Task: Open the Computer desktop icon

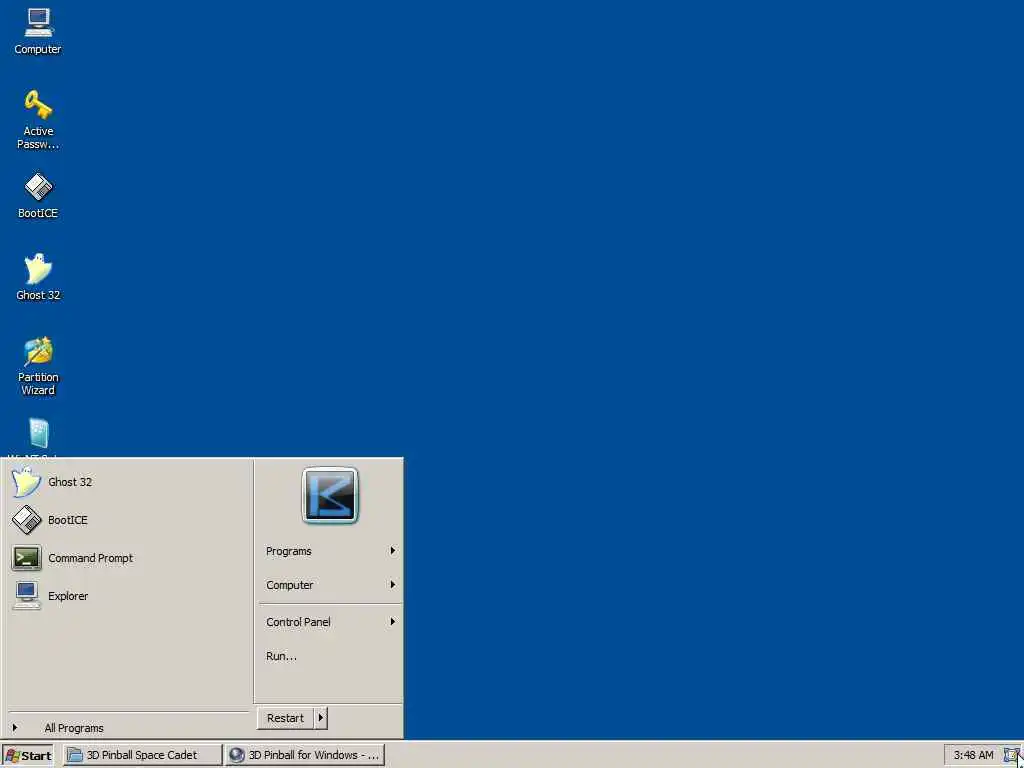Action: click(x=38, y=31)
